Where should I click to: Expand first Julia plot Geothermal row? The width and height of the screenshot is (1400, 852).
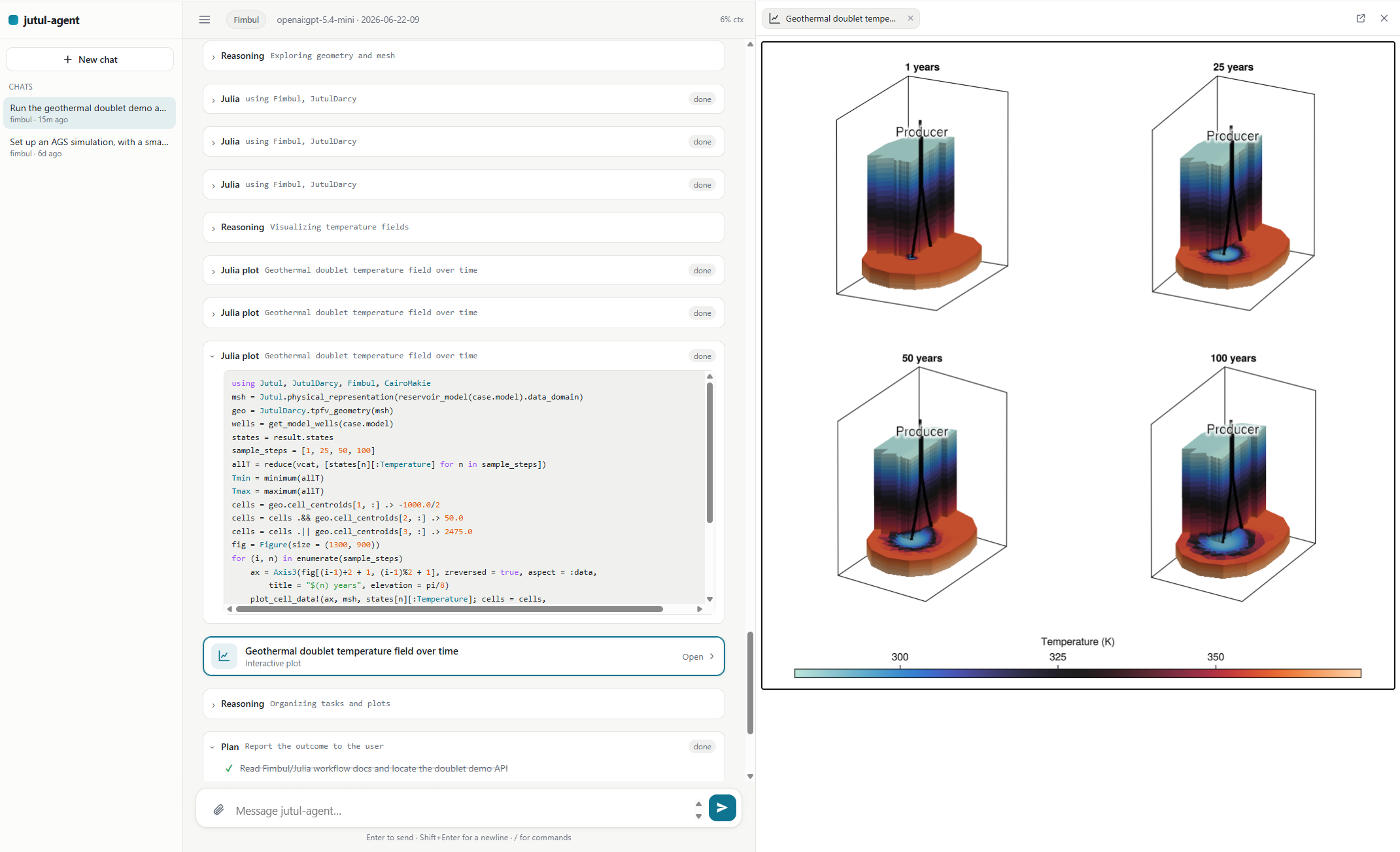[464, 271]
